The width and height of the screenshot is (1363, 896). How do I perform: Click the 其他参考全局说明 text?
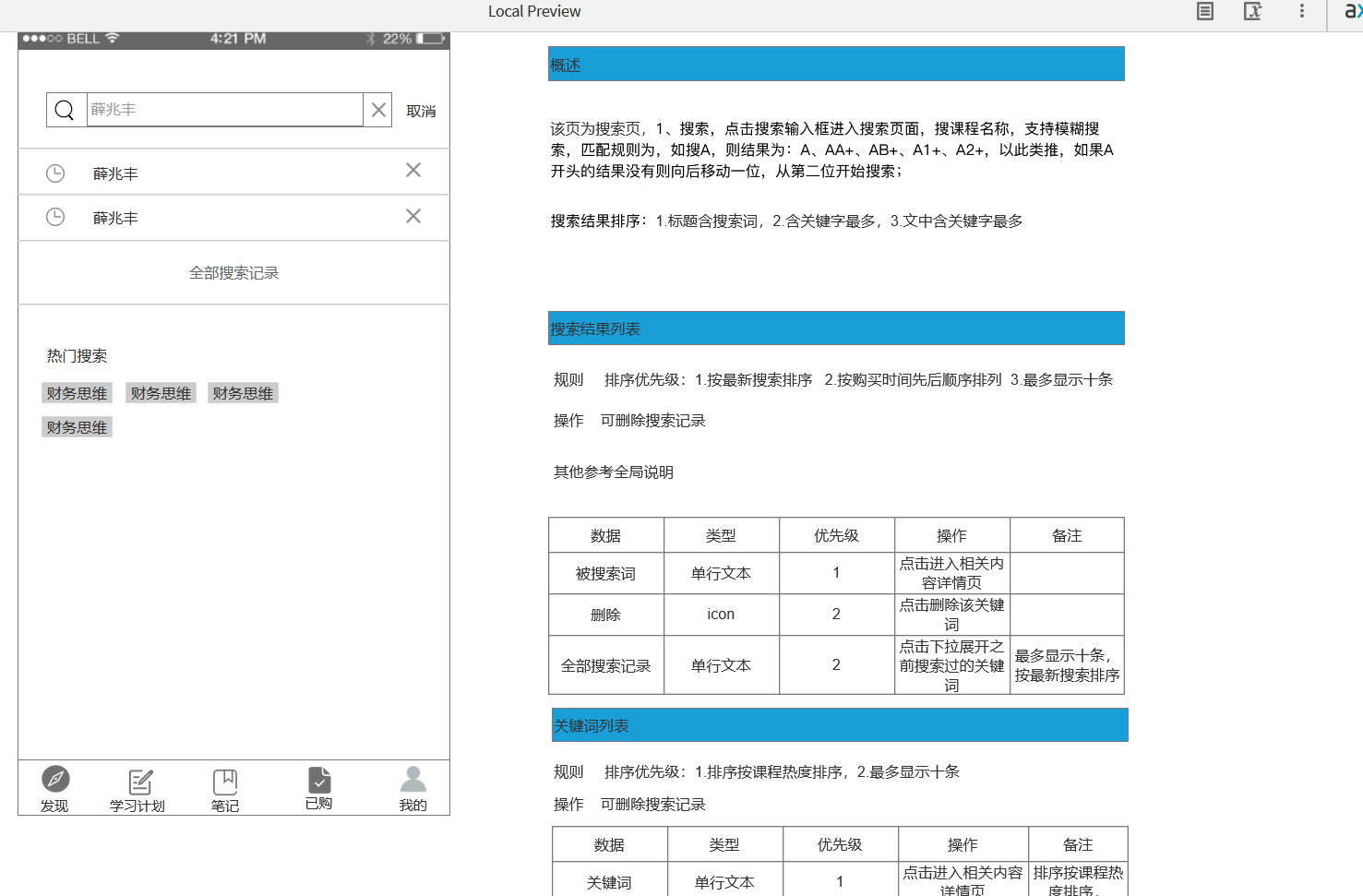point(614,472)
